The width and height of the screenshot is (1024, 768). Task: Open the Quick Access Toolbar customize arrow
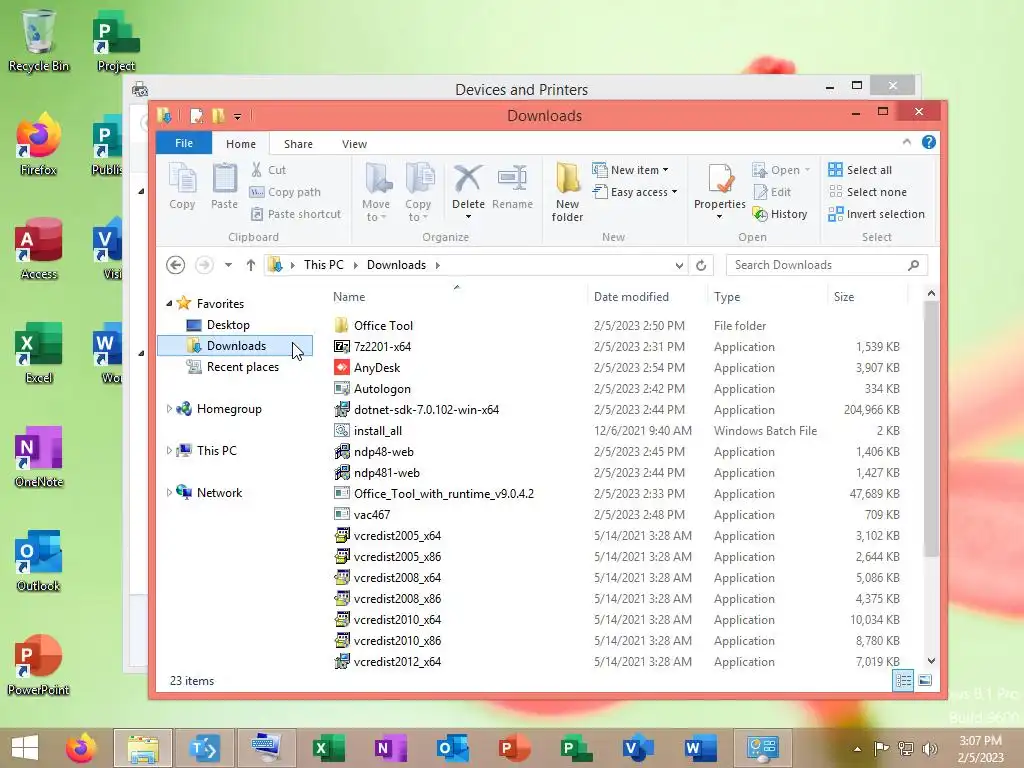238,117
